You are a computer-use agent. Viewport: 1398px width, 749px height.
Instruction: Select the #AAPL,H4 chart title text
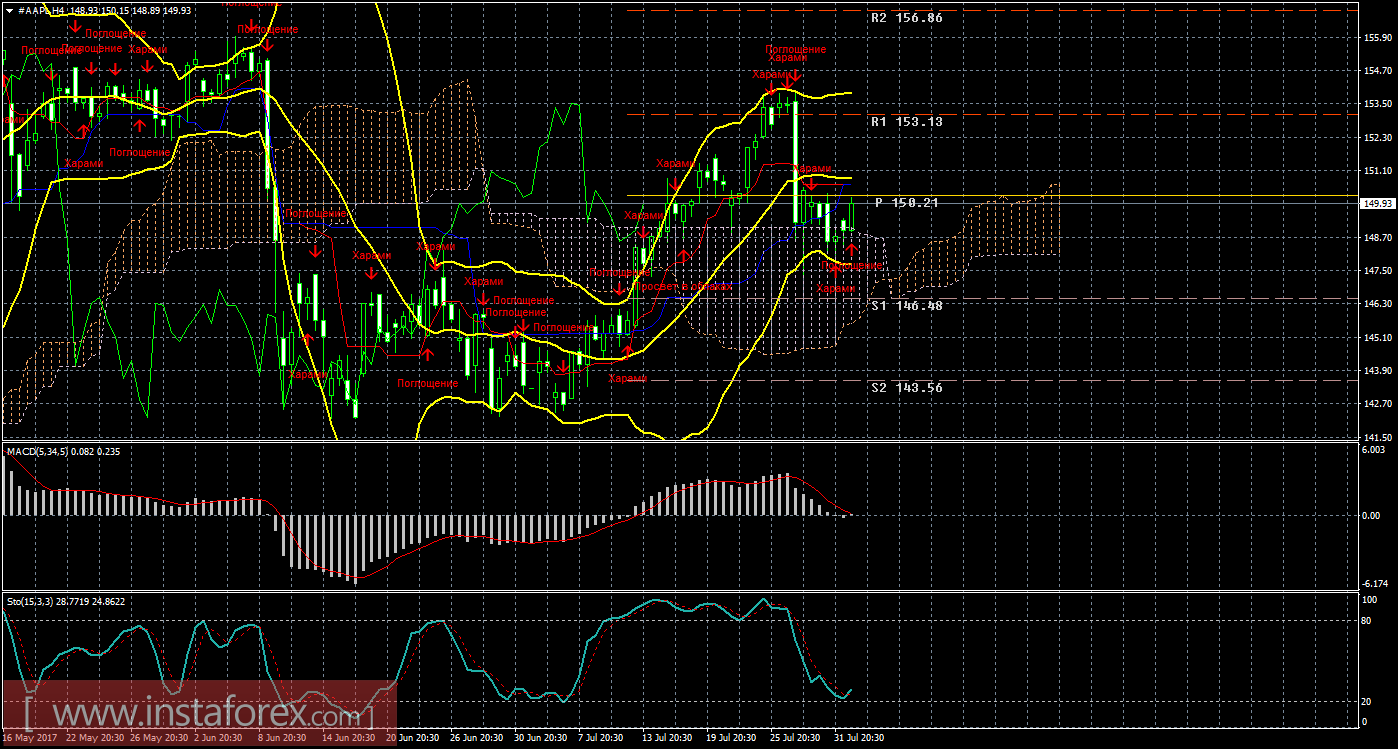43,9
